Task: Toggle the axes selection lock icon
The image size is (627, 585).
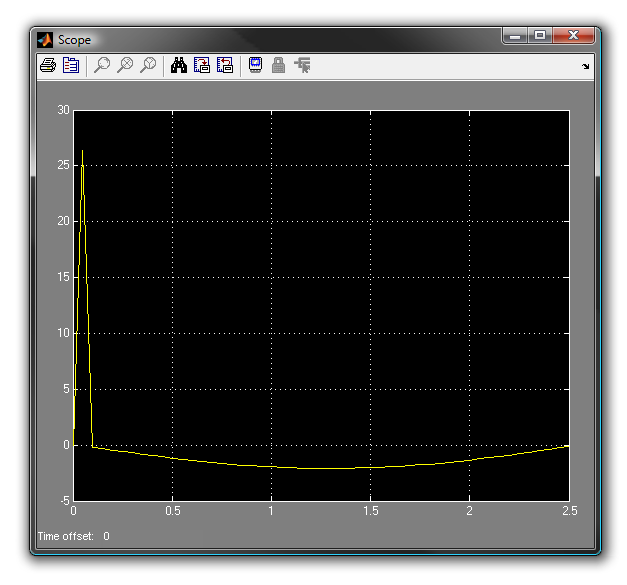Action: coord(279,66)
